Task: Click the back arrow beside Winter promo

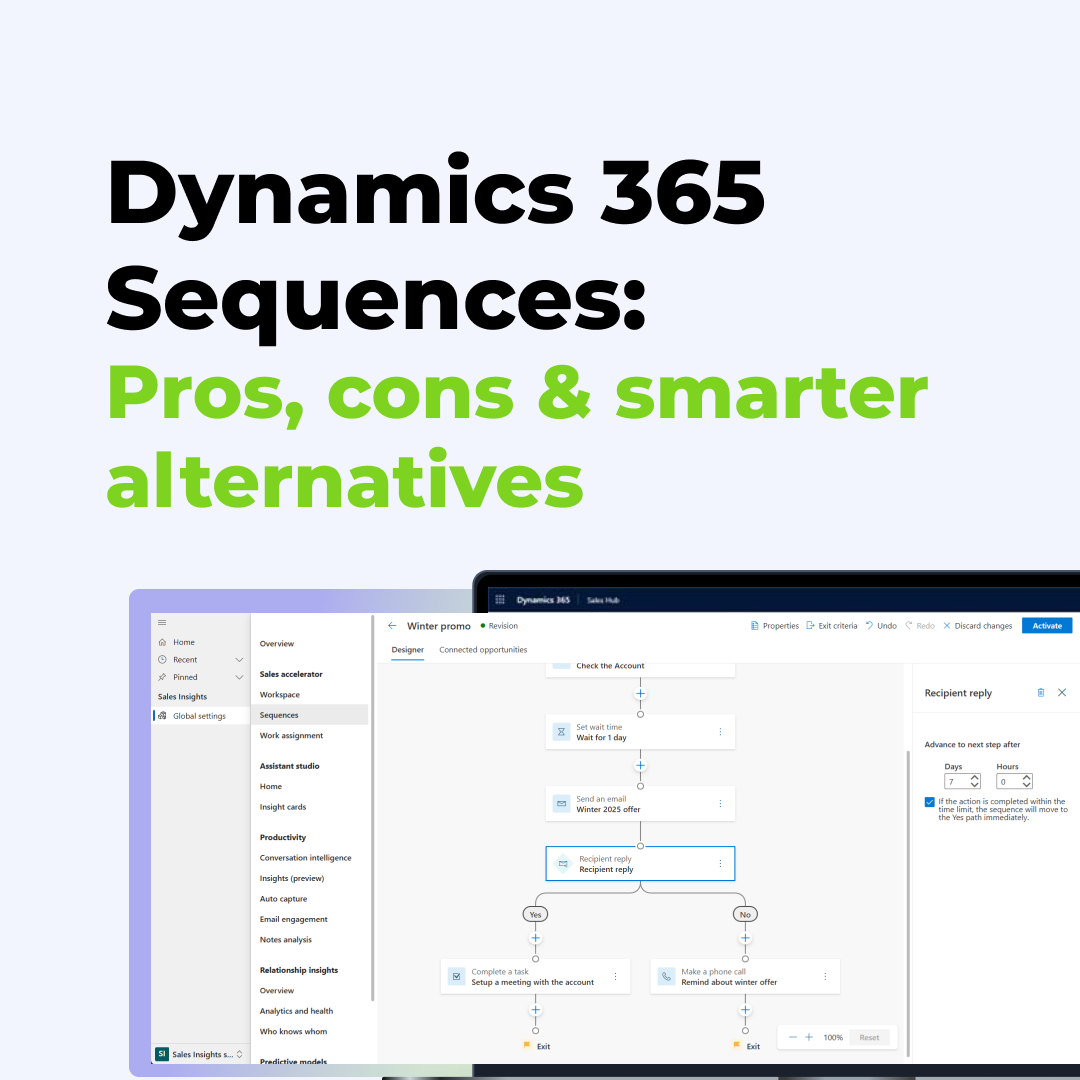Action: [392, 626]
